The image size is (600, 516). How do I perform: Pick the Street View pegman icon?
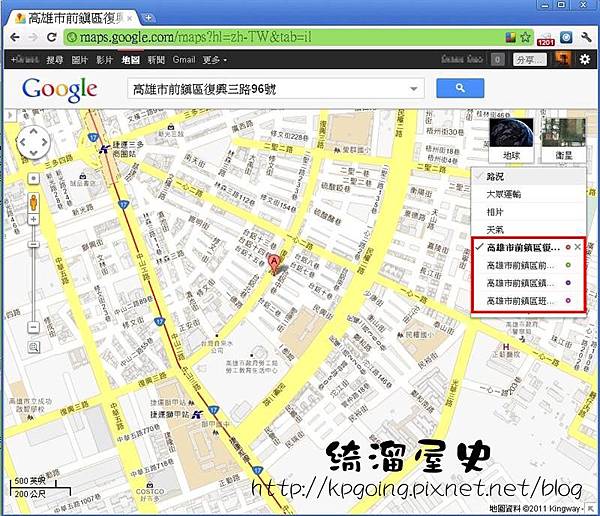(x=34, y=202)
